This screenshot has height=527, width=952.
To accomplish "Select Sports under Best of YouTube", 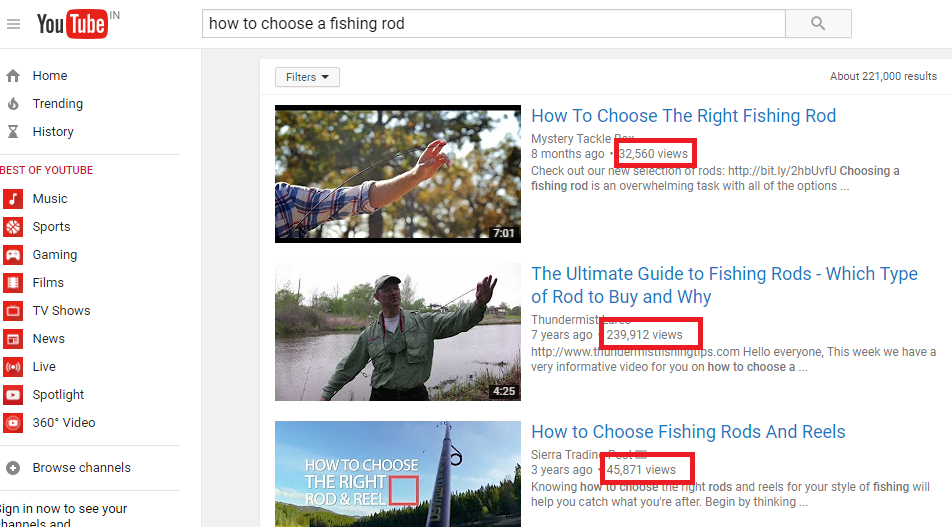I will 52,226.
